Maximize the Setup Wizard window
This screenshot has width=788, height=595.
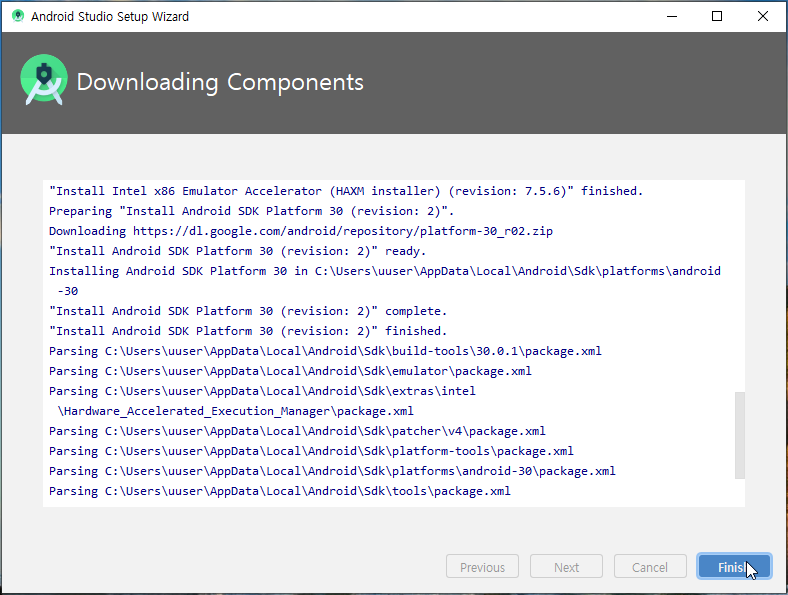[717, 16]
